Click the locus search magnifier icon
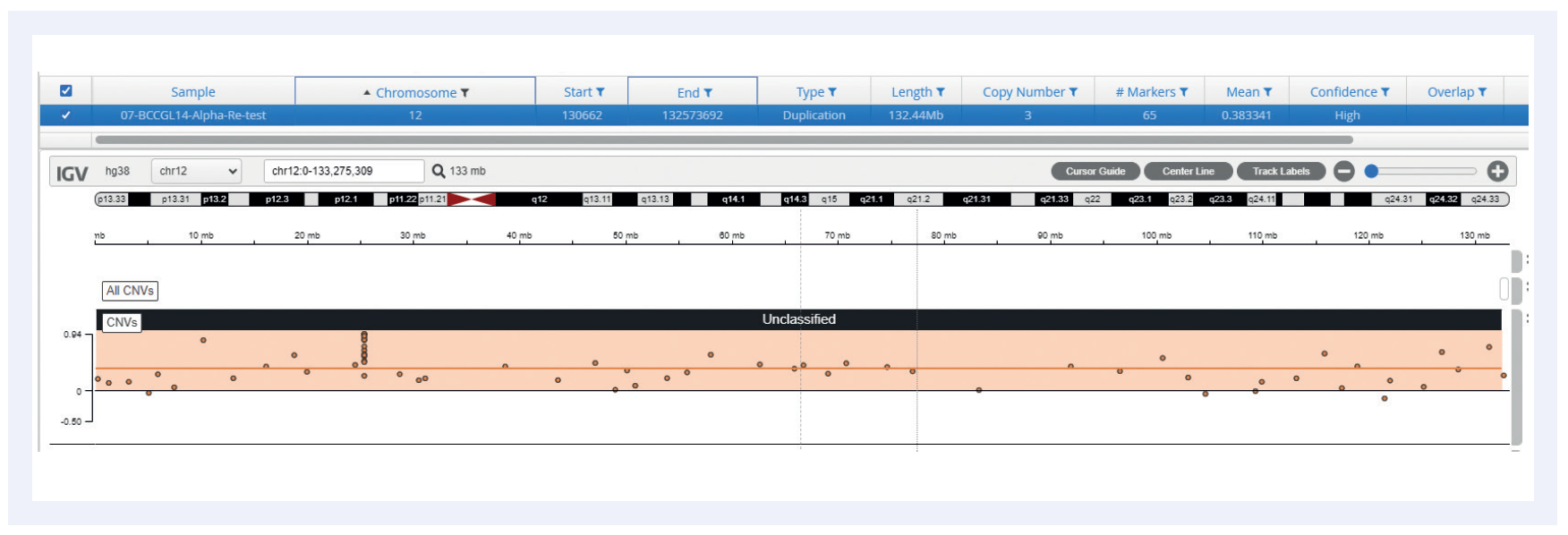This screenshot has height=535, width=1568. [439, 171]
